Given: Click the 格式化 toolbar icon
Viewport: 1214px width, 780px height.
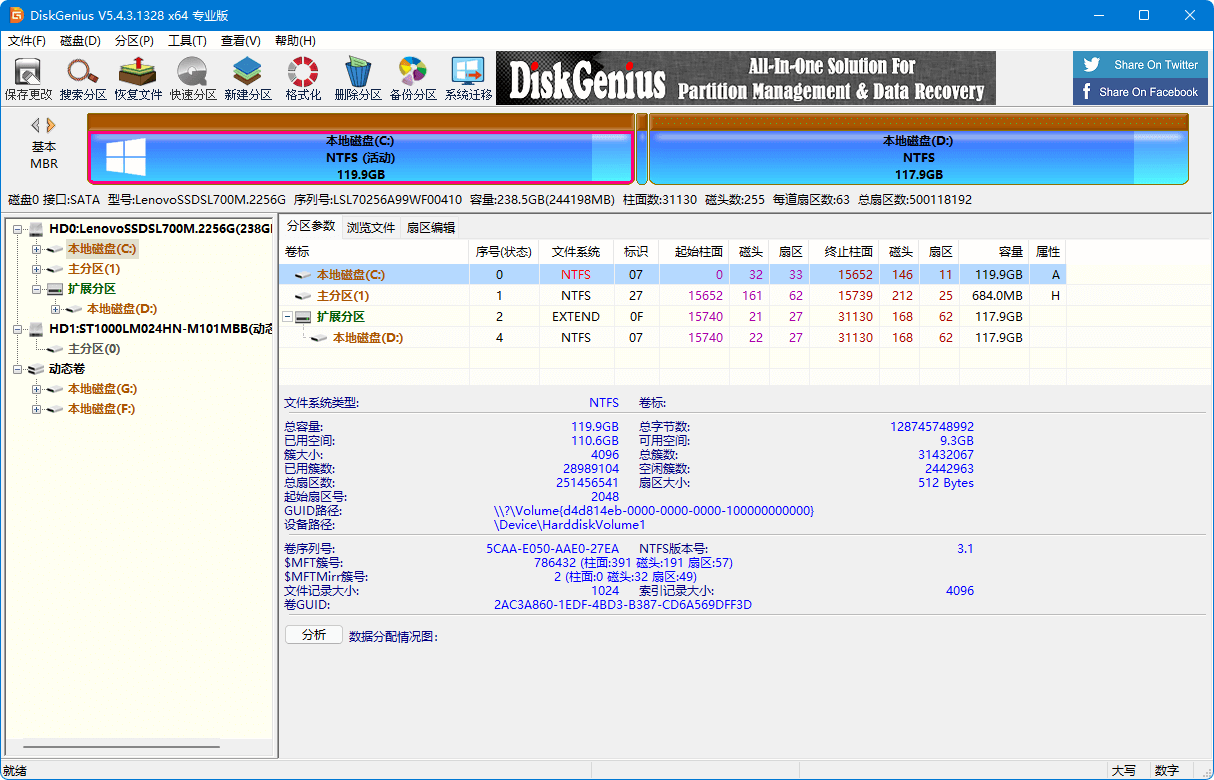Looking at the screenshot, I should (303, 79).
